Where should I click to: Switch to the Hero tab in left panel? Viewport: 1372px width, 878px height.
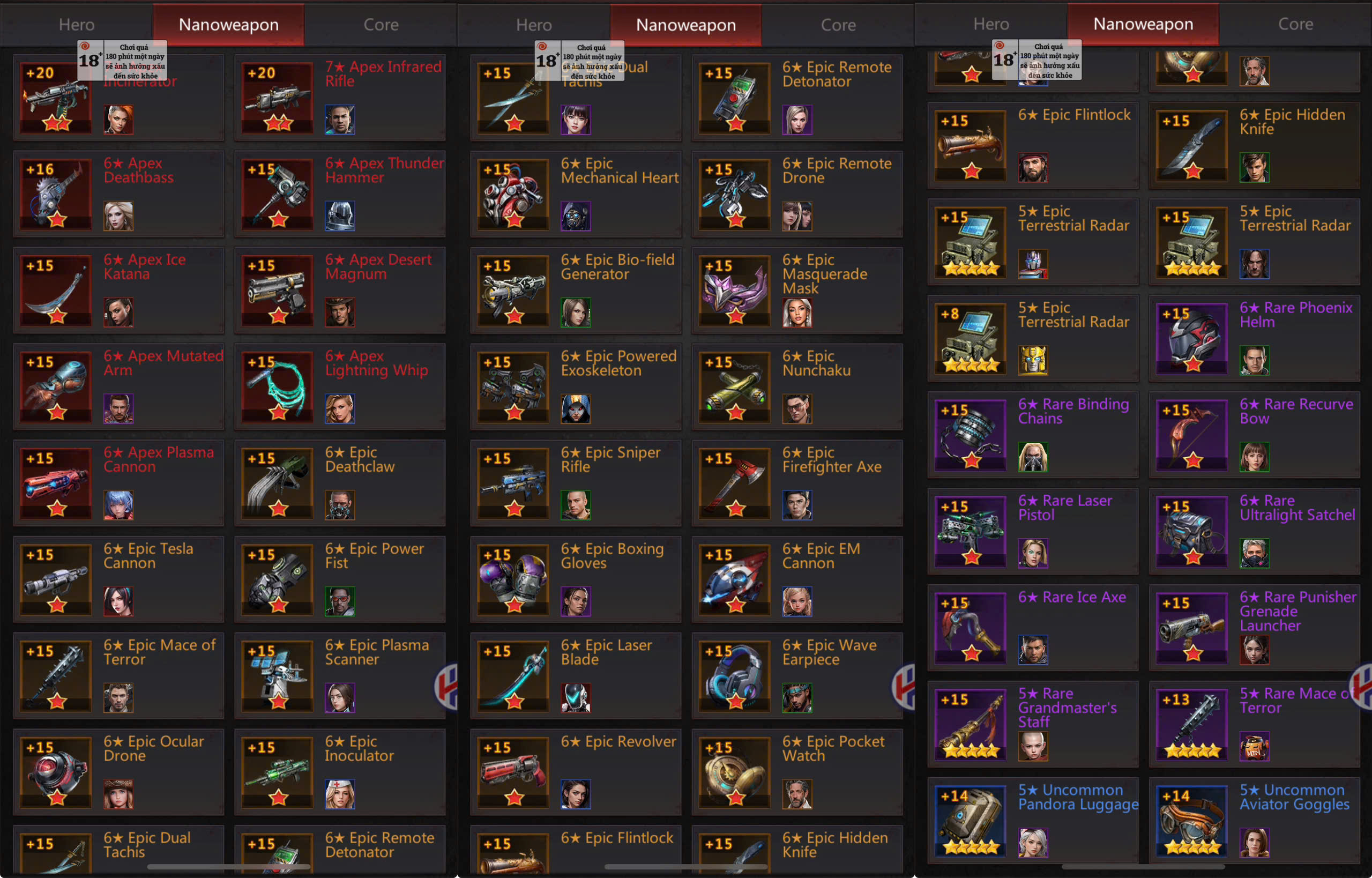pos(77,25)
